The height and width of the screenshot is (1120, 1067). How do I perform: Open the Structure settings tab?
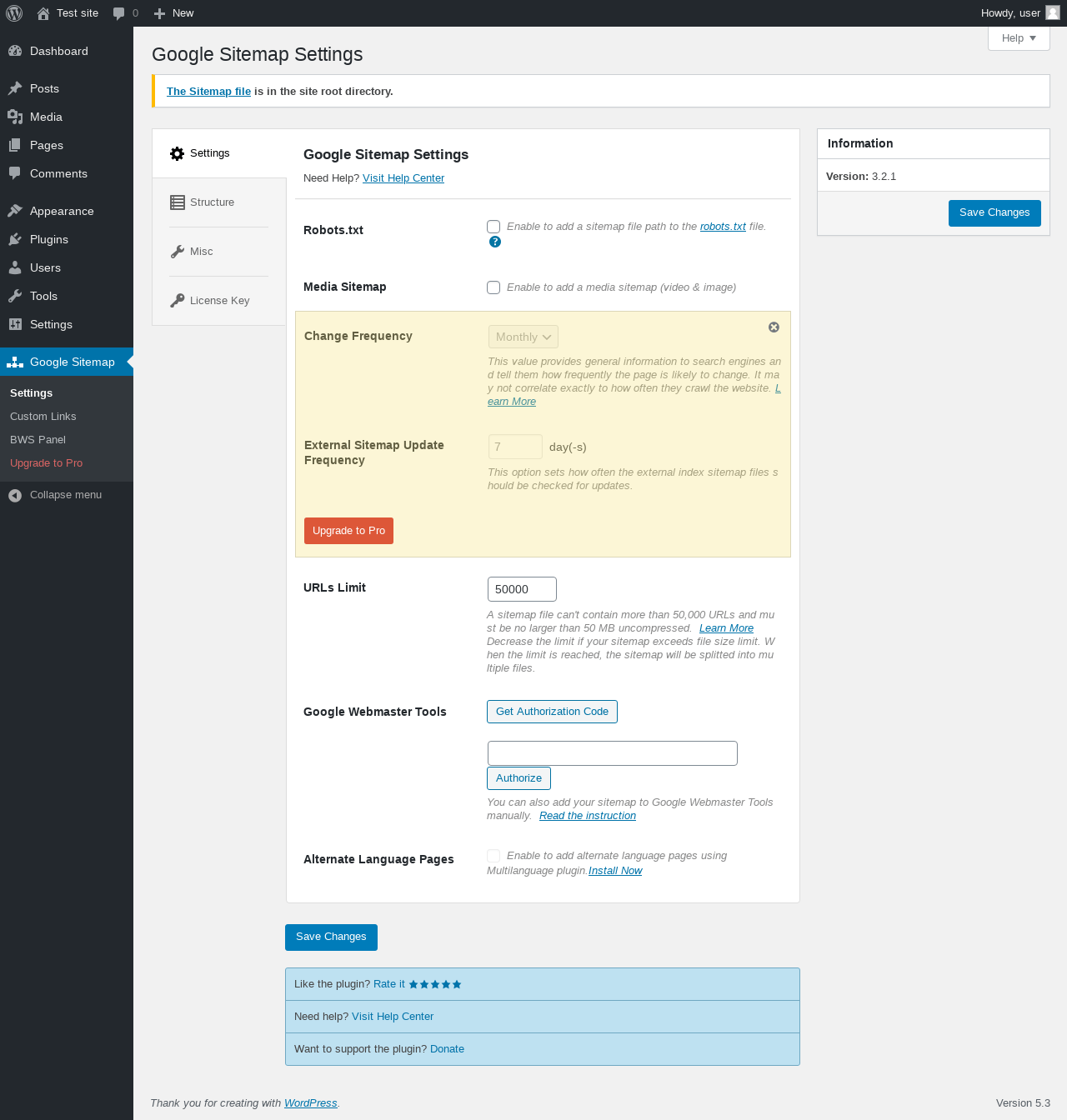click(x=219, y=202)
